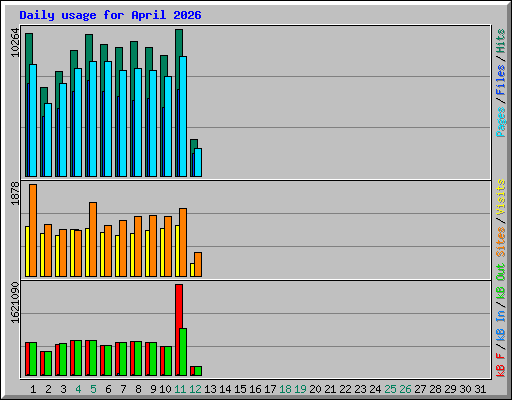Click the 'Sites' legend label

[x=500, y=242]
